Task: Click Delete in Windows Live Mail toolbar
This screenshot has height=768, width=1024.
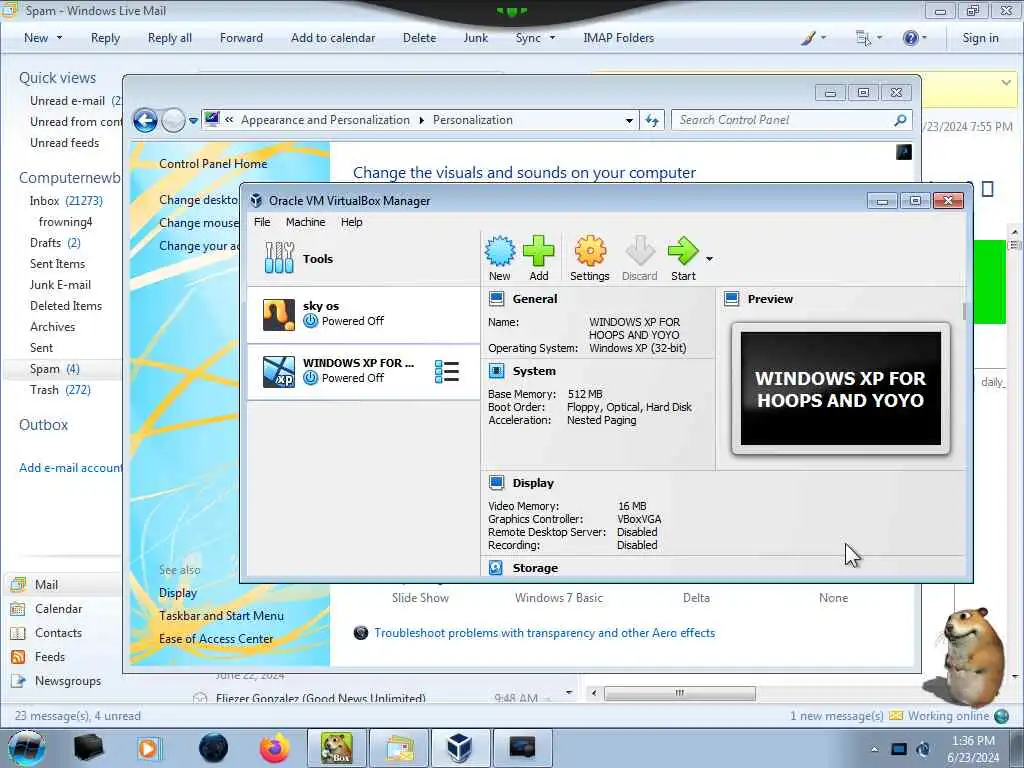Action: tap(419, 38)
